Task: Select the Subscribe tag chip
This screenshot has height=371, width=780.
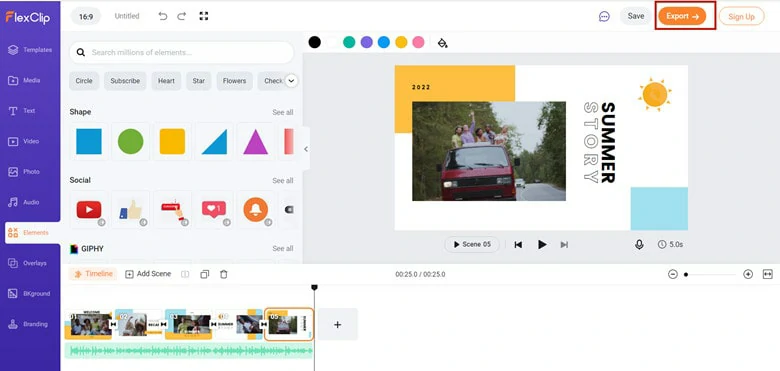Action: [x=125, y=81]
